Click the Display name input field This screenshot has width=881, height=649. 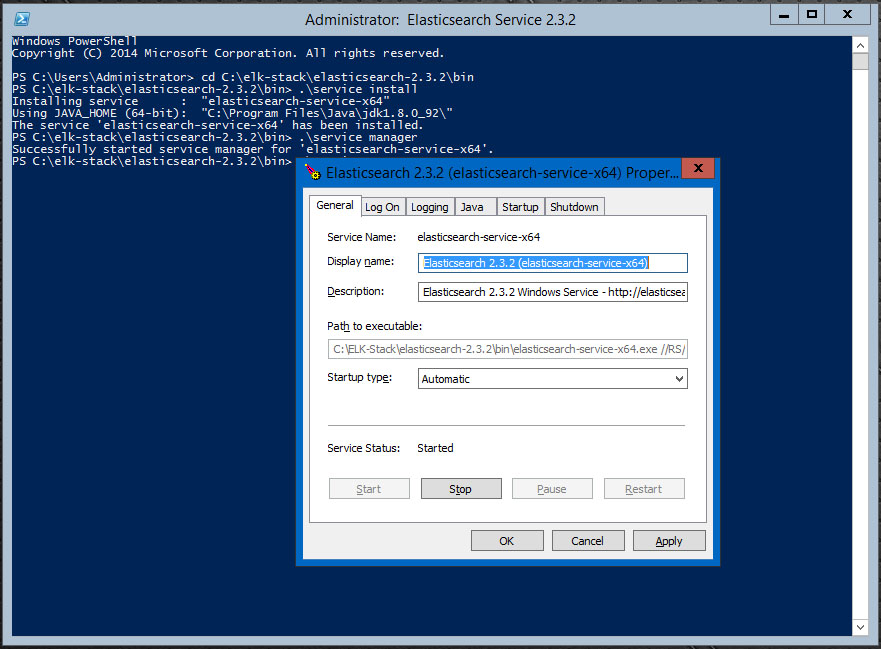(552, 263)
